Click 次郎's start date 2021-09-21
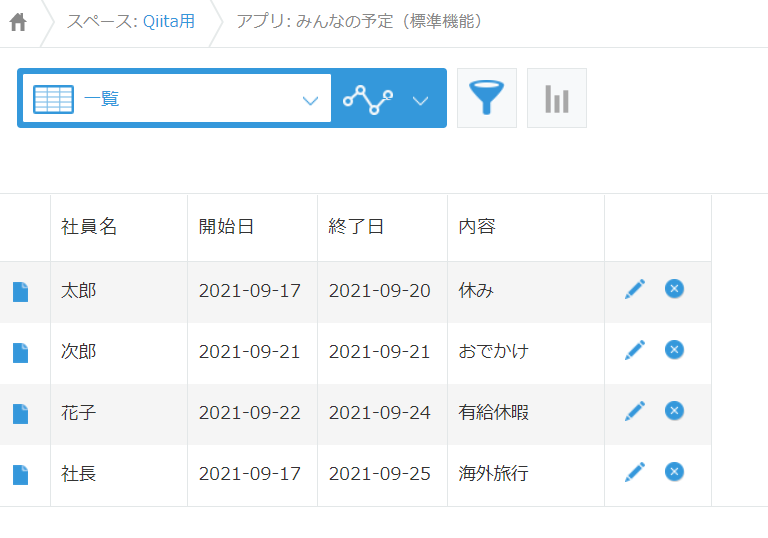This screenshot has width=768, height=538. [250, 352]
